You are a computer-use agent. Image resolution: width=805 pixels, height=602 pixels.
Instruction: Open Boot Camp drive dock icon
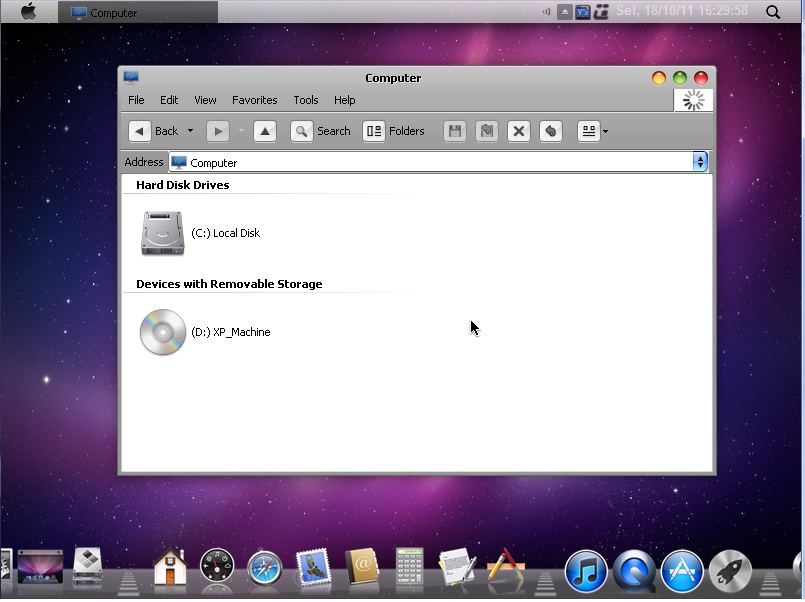coord(87,567)
